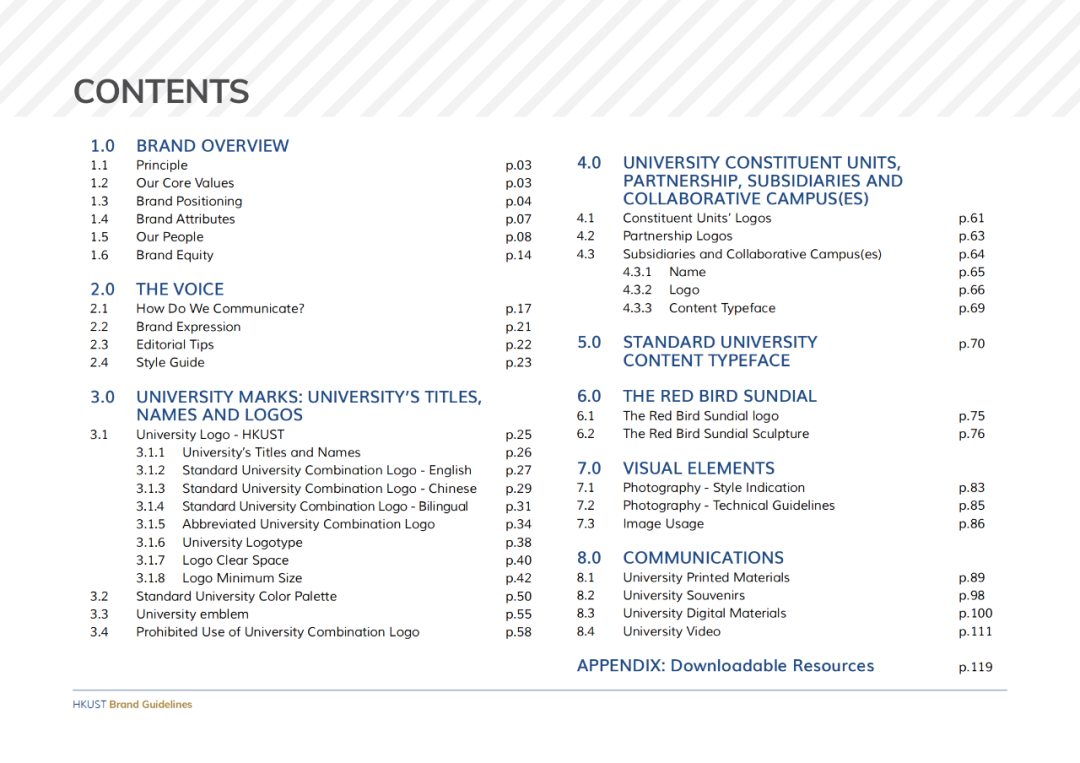Go to 2.4 Style Guide entry

tap(170, 362)
